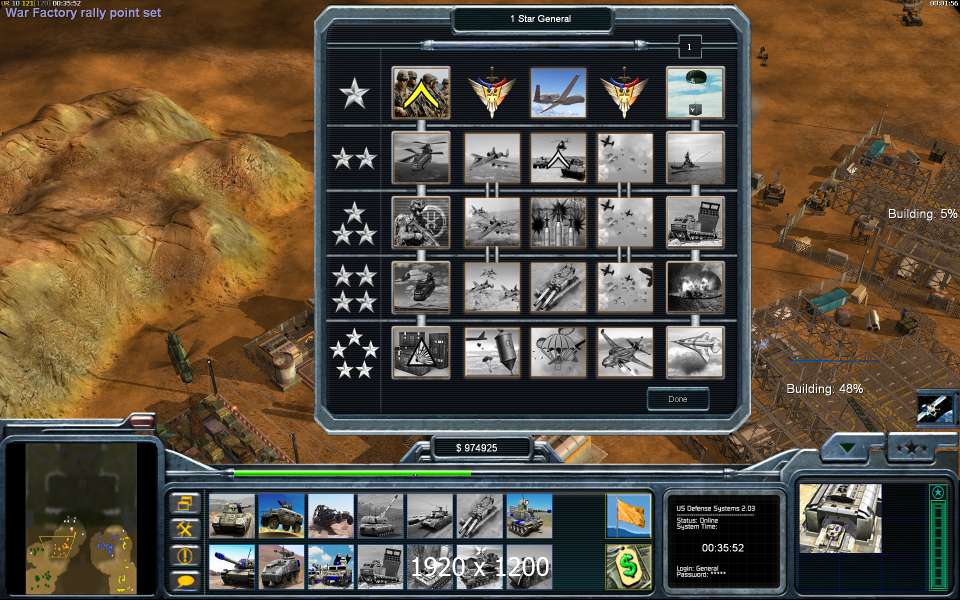Build the convoy with blue arrows unit
Image resolution: width=960 pixels, height=600 pixels.
[x=331, y=566]
